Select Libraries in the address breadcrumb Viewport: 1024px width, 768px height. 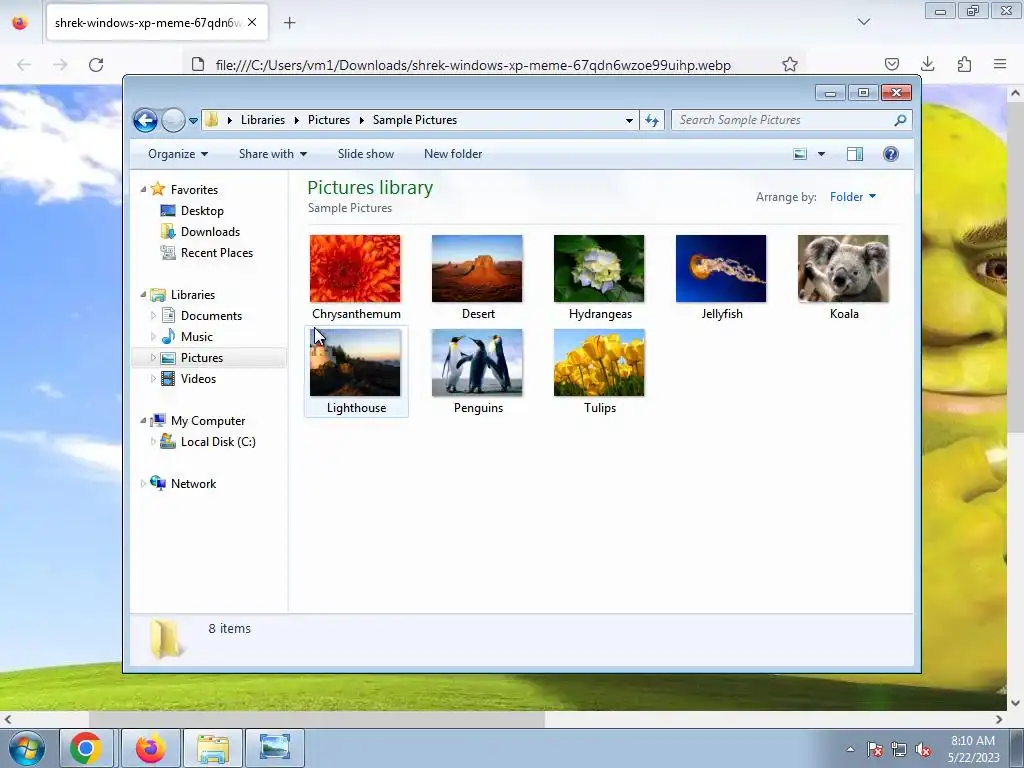point(263,120)
